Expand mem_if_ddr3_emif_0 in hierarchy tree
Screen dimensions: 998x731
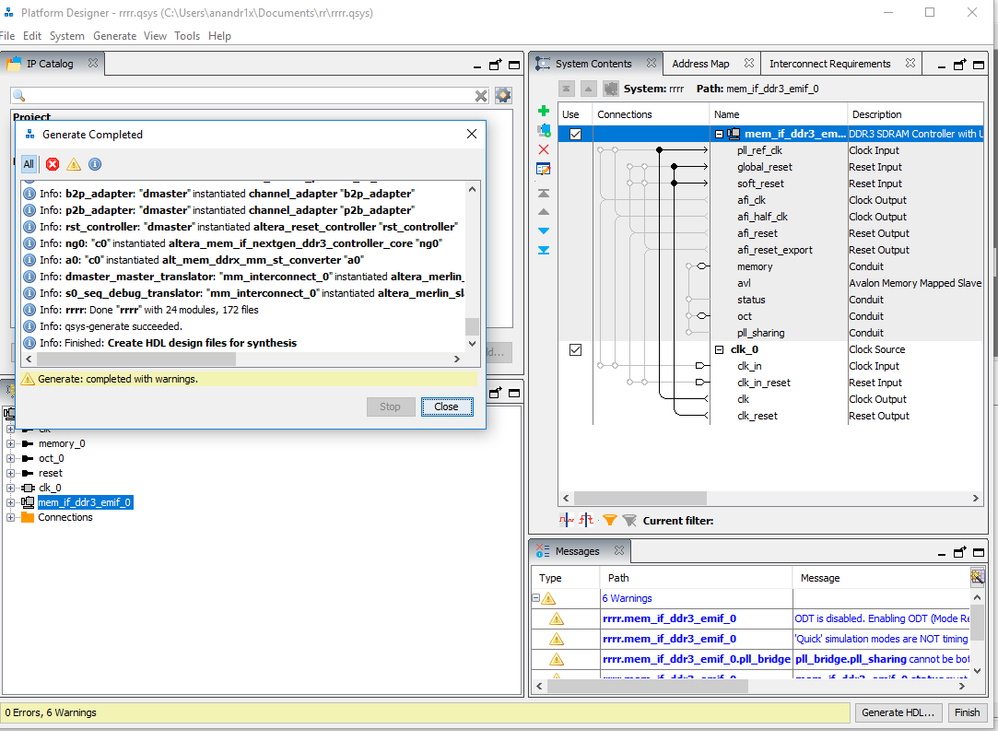coord(11,502)
